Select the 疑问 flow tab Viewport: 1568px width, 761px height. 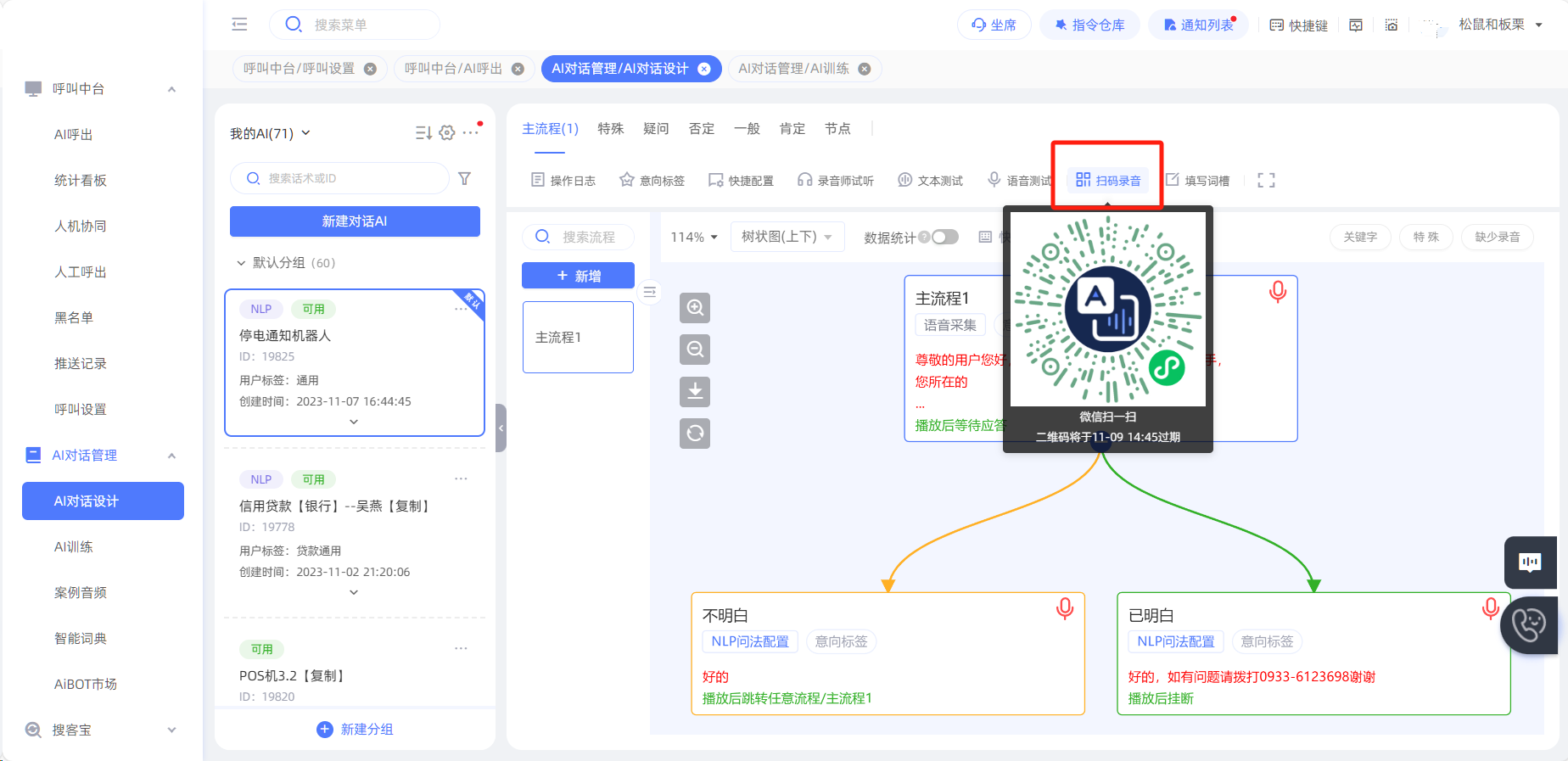tap(656, 129)
